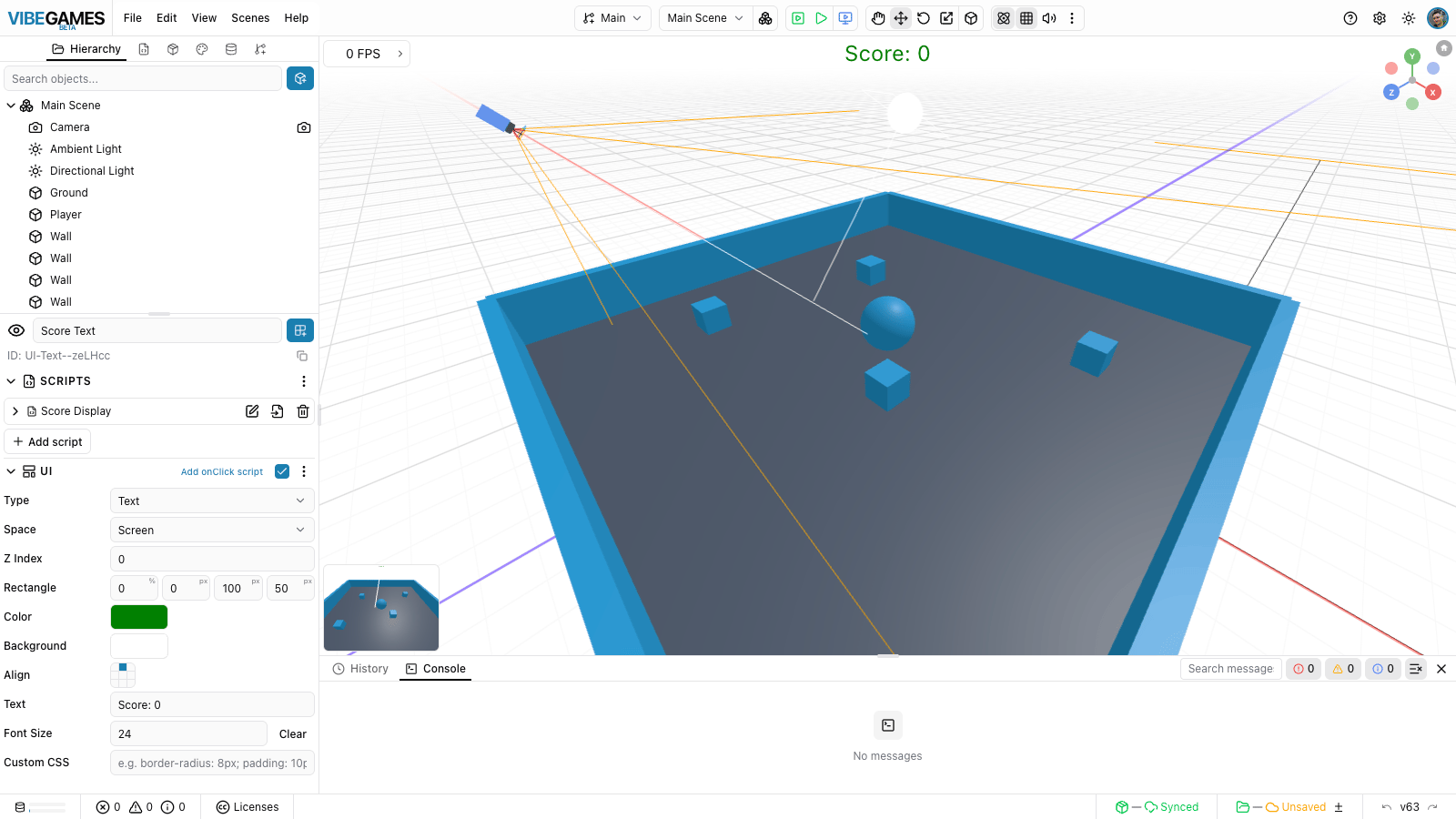Delete the Score Display script
The height and width of the screenshot is (819, 1456).
tap(303, 411)
